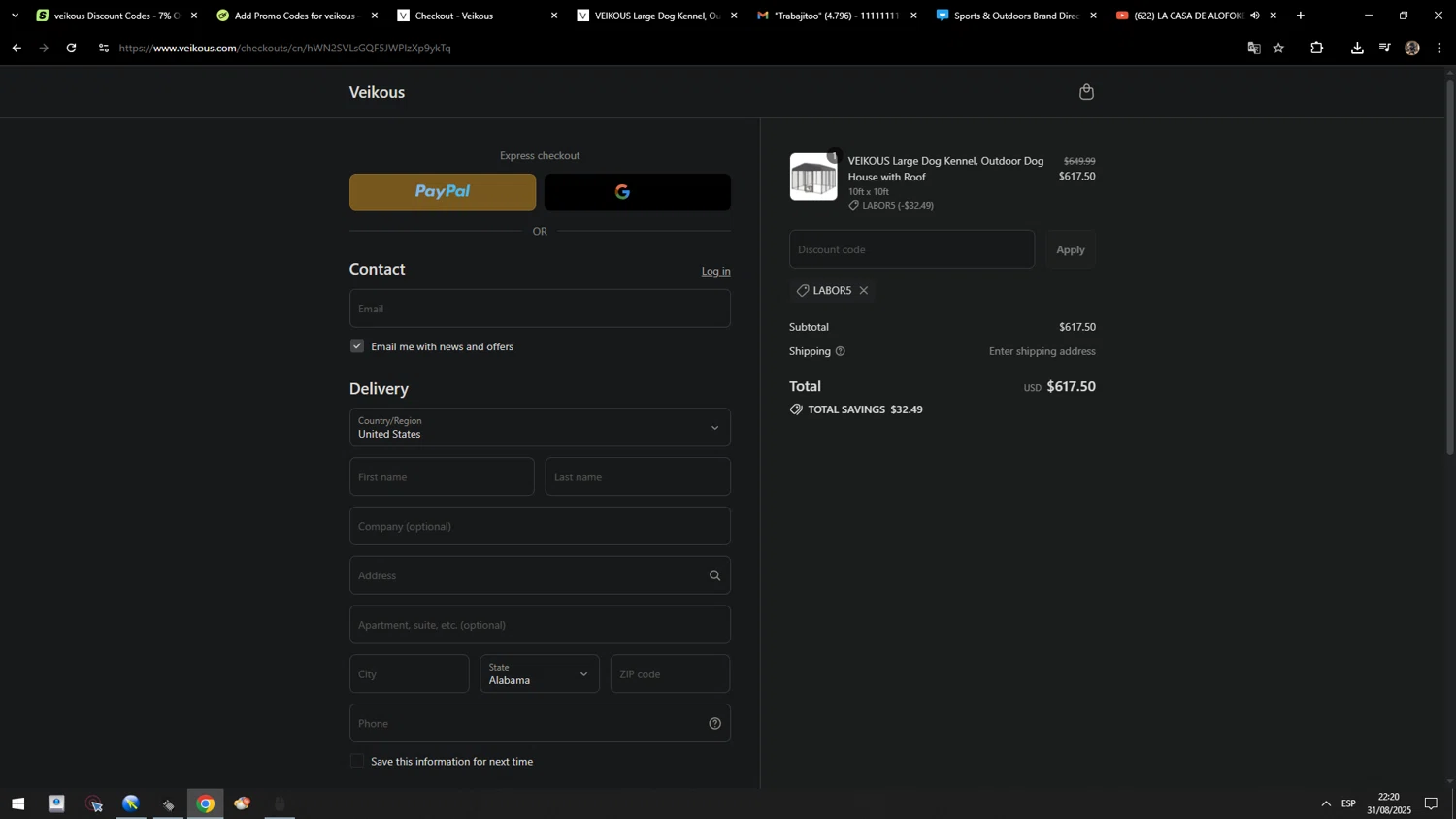The image size is (1456, 819).
Task: Open the ESP keyboard language indicator
Action: pos(1349,803)
